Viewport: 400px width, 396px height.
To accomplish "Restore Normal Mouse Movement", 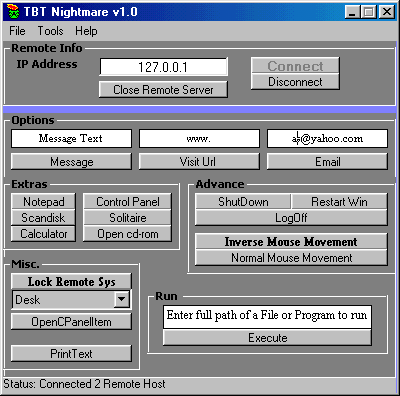I will [291, 258].
